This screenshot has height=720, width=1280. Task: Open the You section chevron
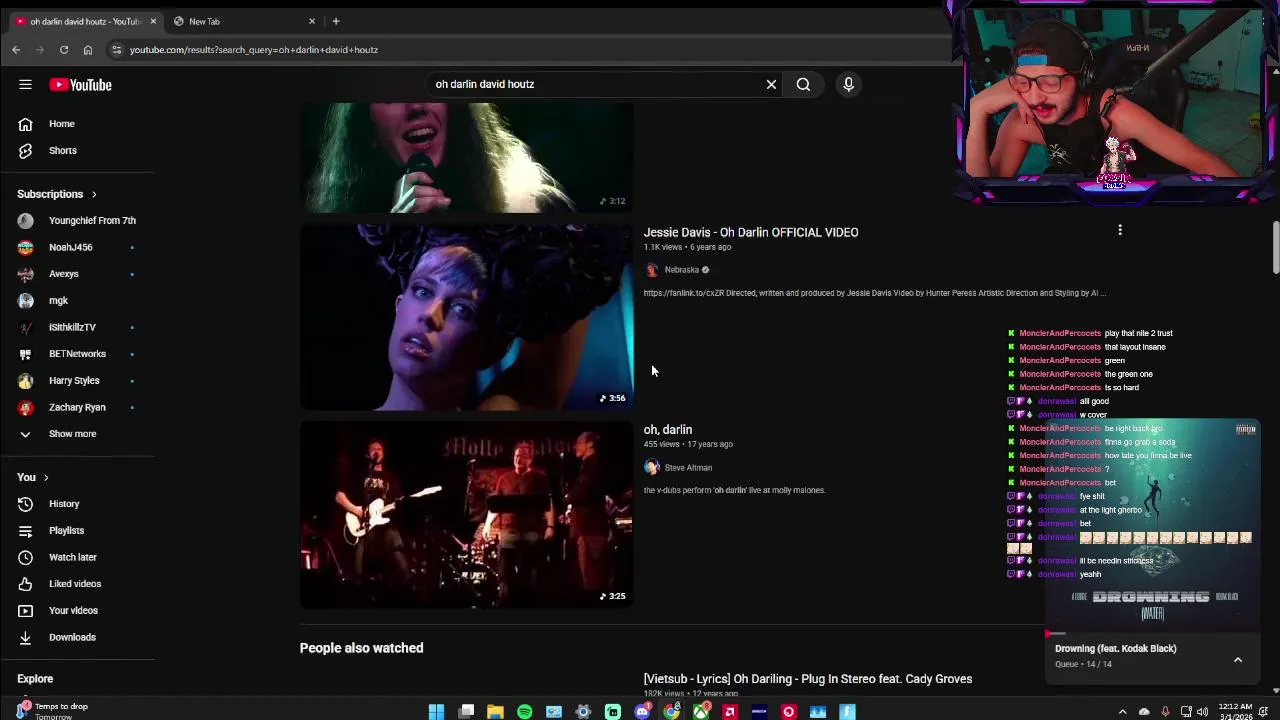[46, 478]
